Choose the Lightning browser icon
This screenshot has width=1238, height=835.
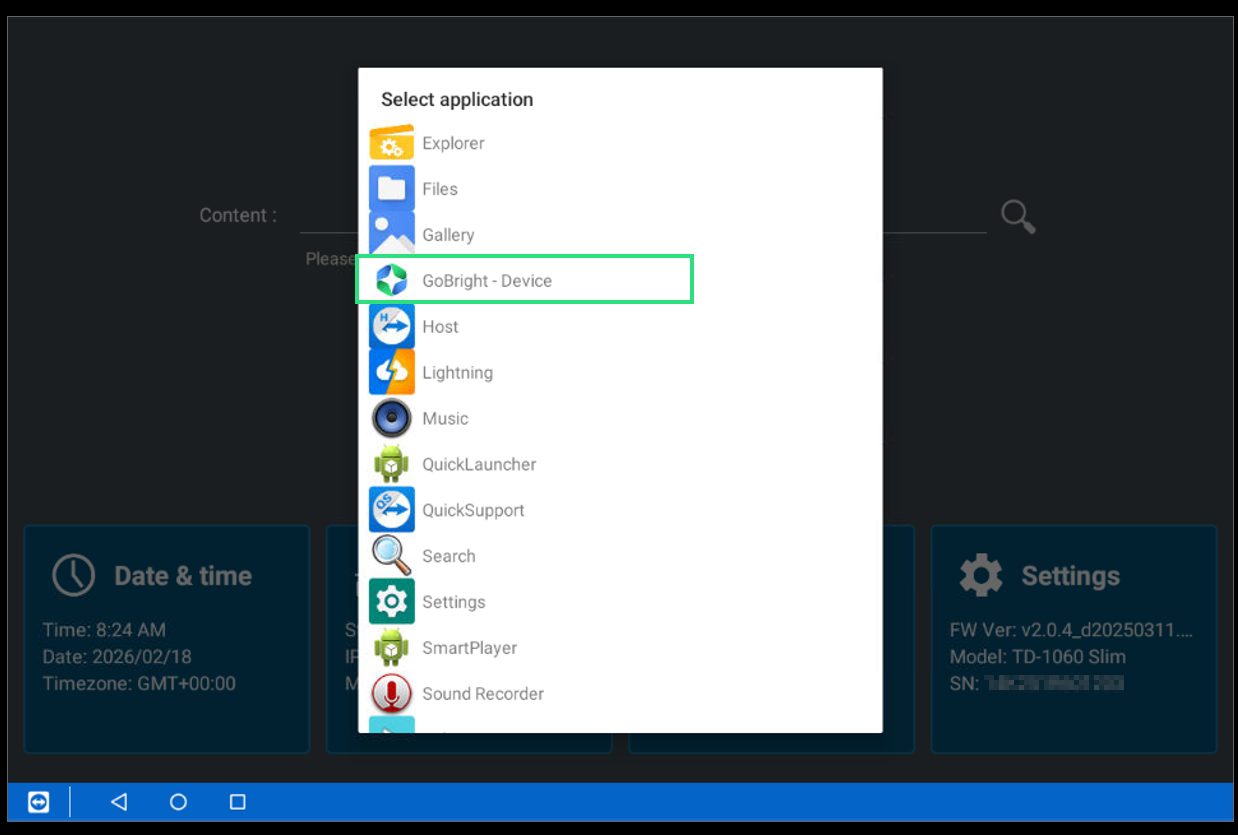(x=391, y=373)
